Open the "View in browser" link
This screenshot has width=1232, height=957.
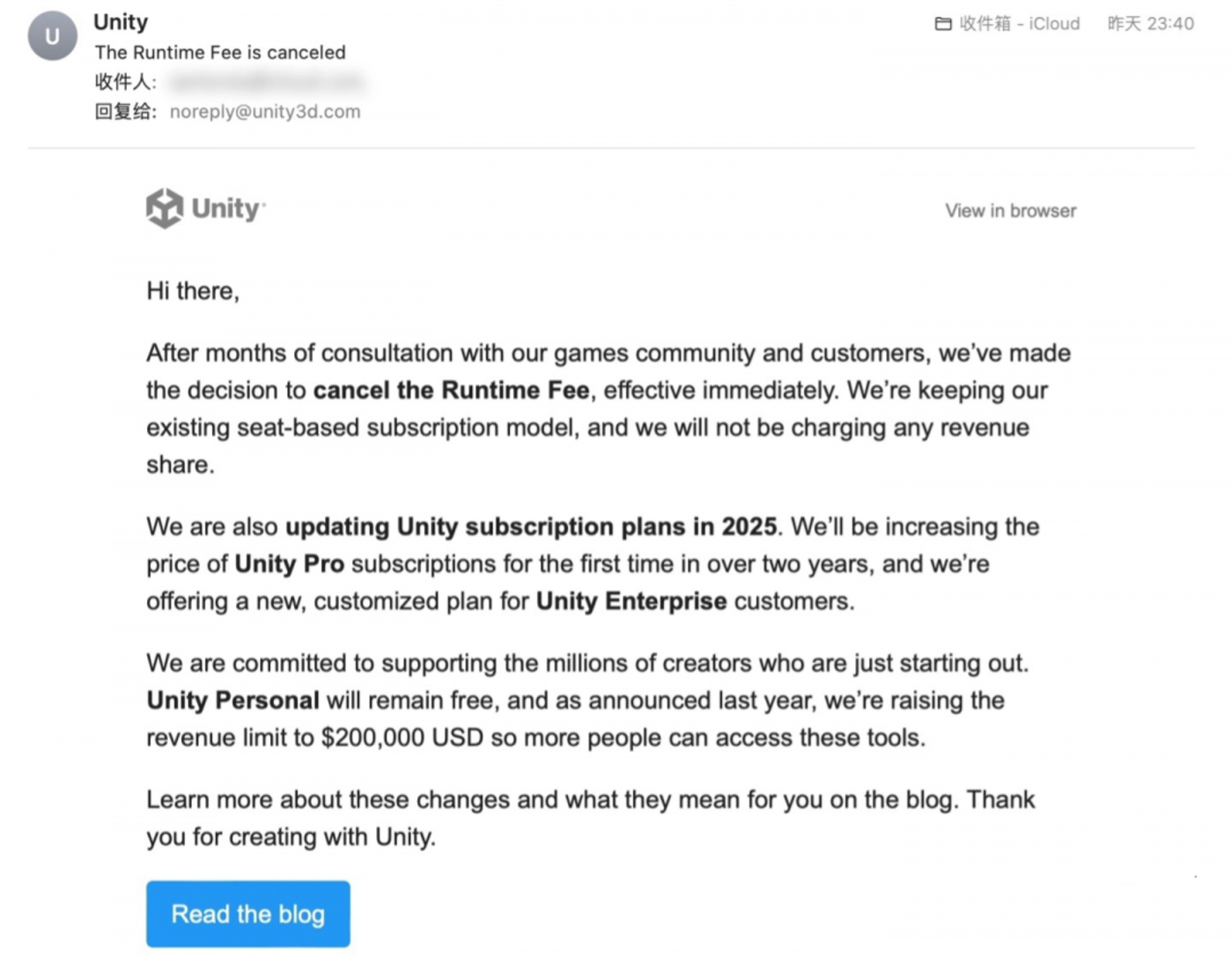[x=1010, y=210]
